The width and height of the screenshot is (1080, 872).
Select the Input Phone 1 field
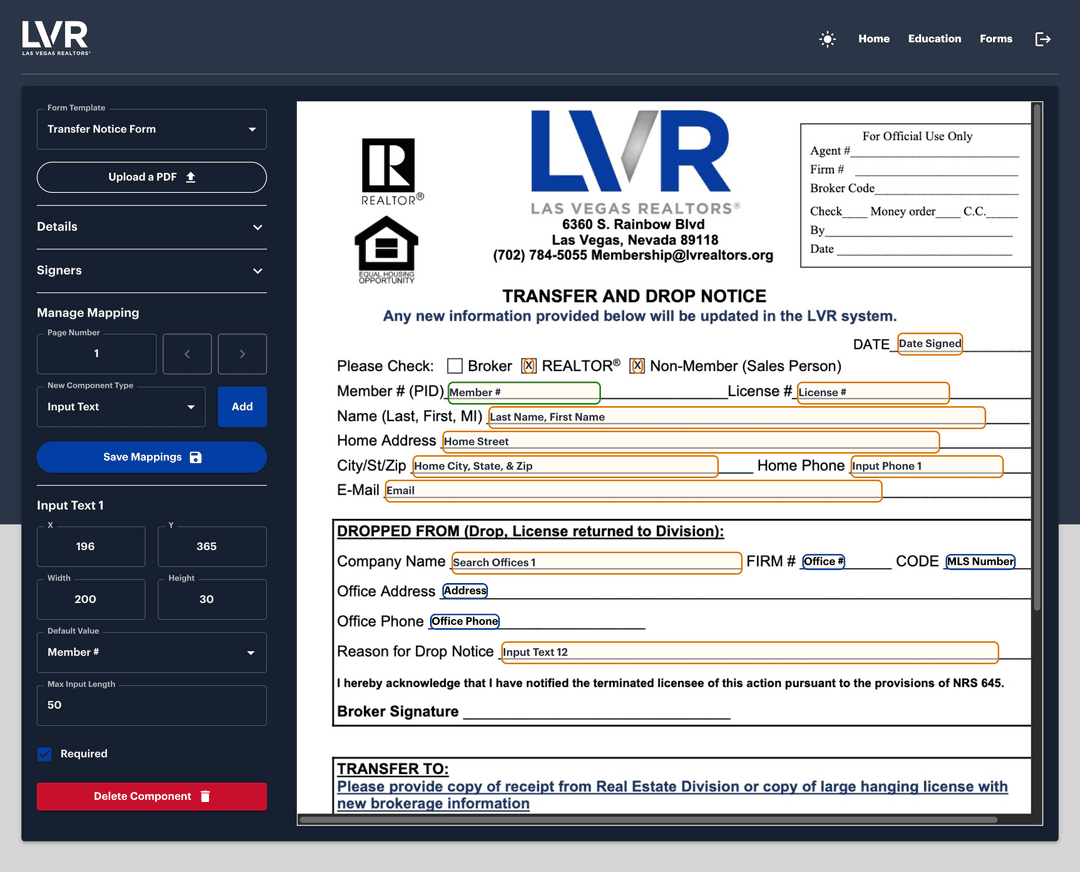[x=927, y=466]
